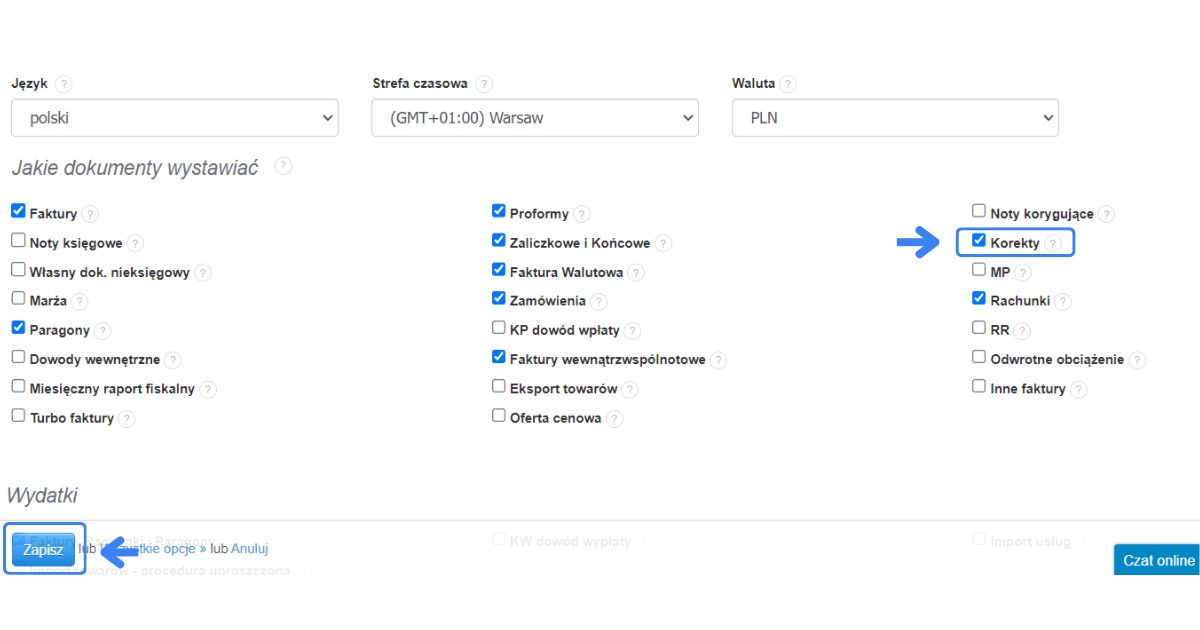
Task: Open the Waluta dropdown set to PLN
Action: (895, 118)
